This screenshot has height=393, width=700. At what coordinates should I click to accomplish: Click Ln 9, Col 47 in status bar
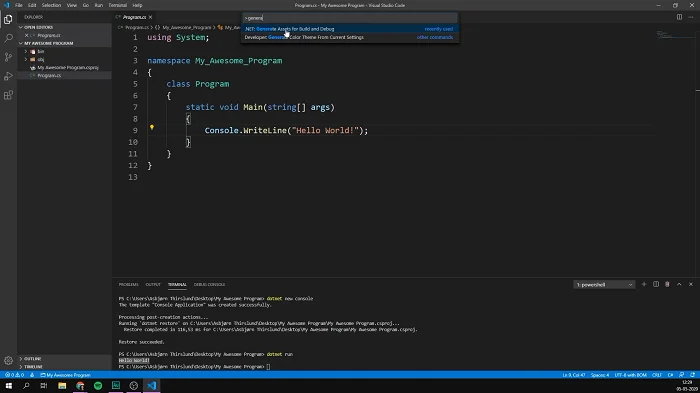point(574,375)
